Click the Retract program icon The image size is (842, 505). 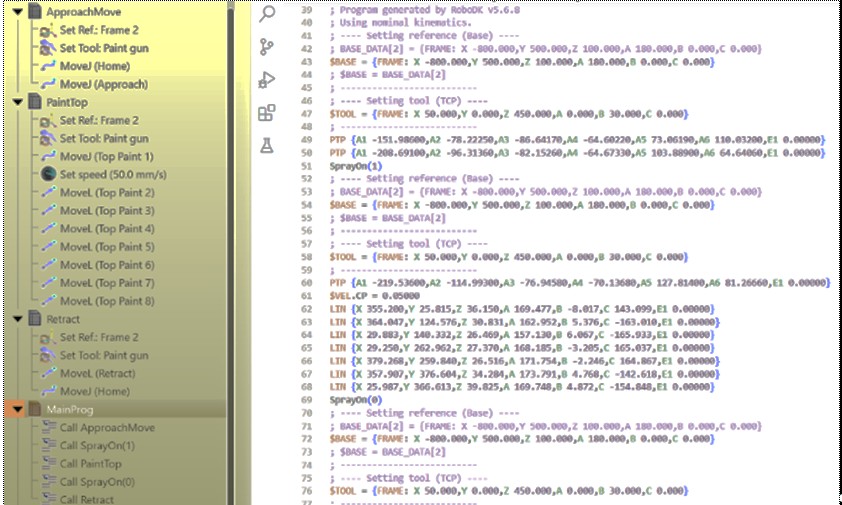pyautogui.click(x=32, y=318)
